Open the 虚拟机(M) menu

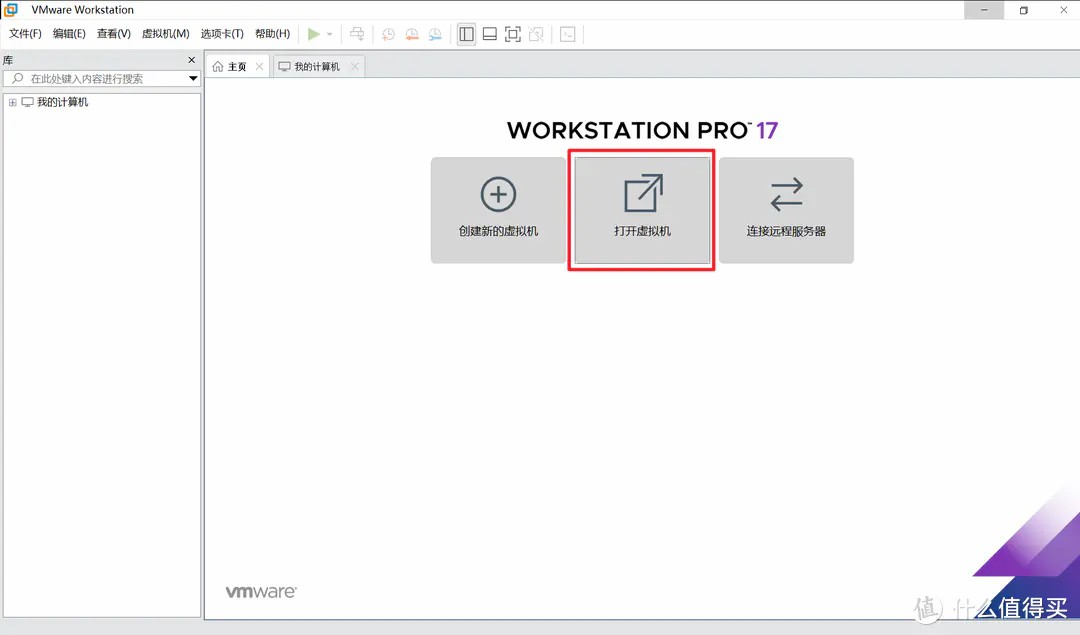click(x=165, y=34)
